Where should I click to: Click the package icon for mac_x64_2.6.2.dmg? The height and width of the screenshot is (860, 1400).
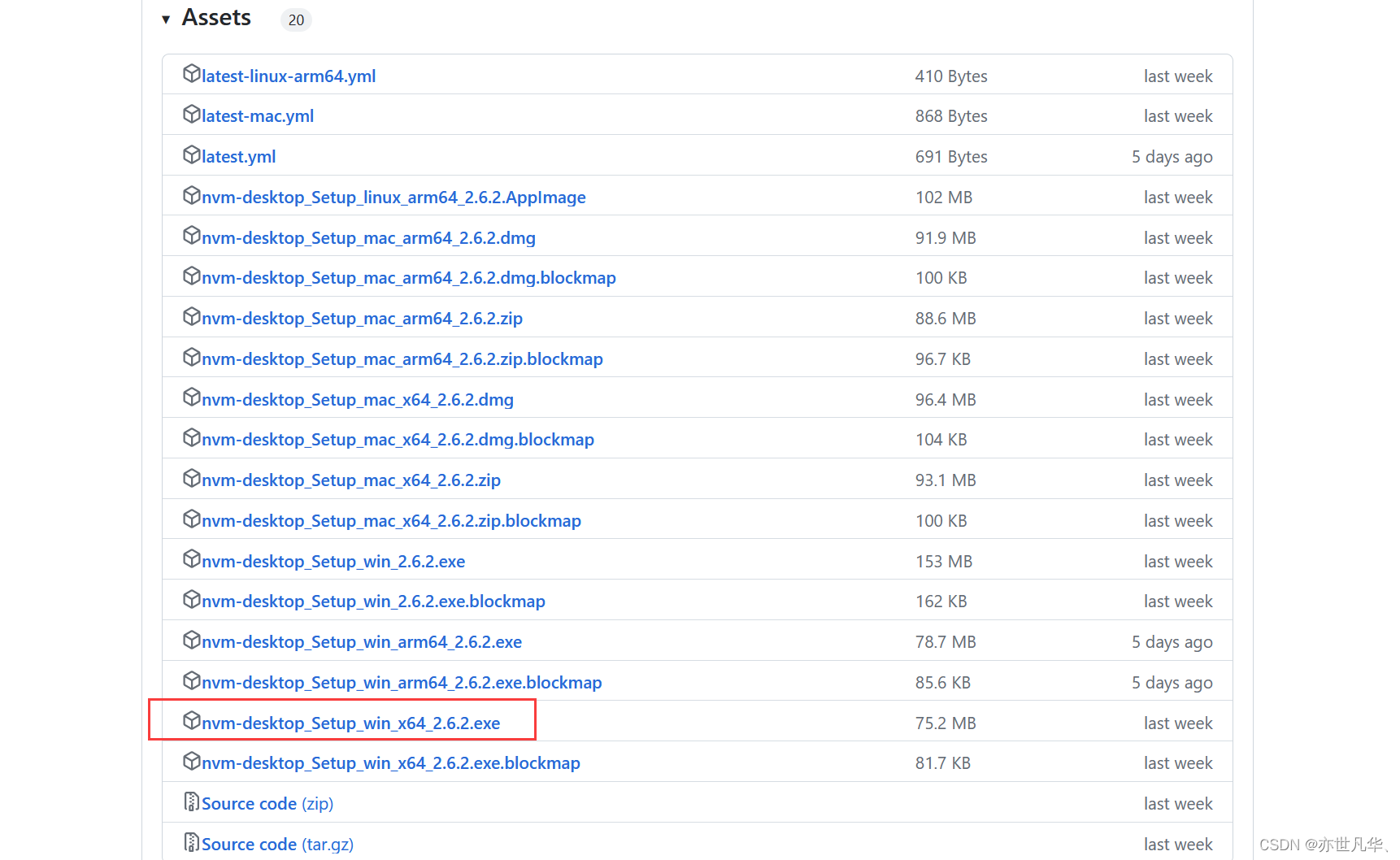click(x=192, y=397)
